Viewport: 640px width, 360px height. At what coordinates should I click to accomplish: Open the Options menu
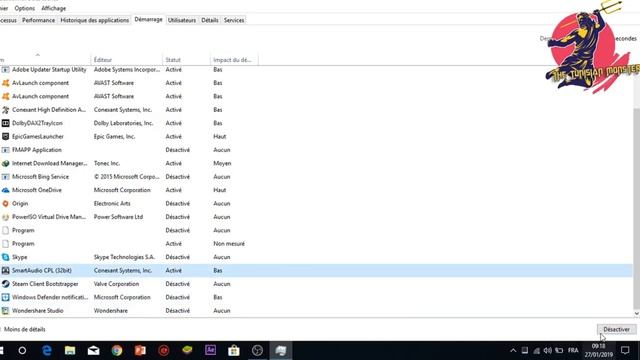(24, 8)
